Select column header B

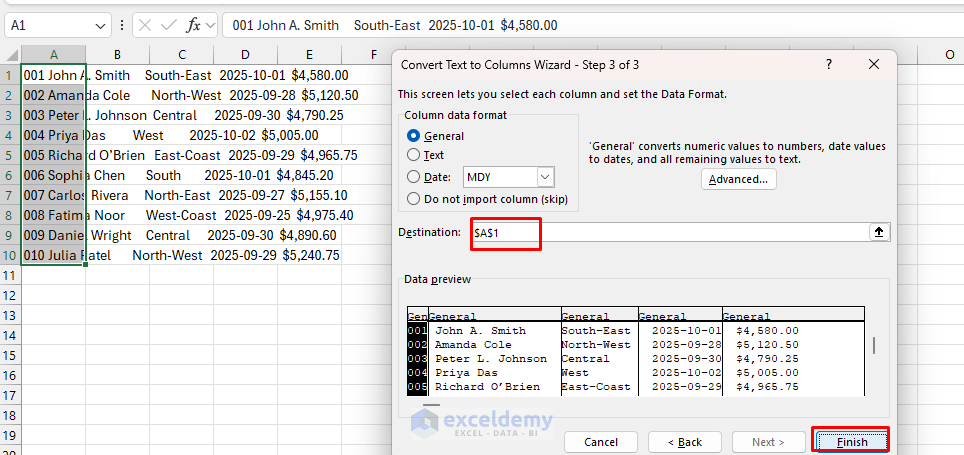[x=117, y=54]
